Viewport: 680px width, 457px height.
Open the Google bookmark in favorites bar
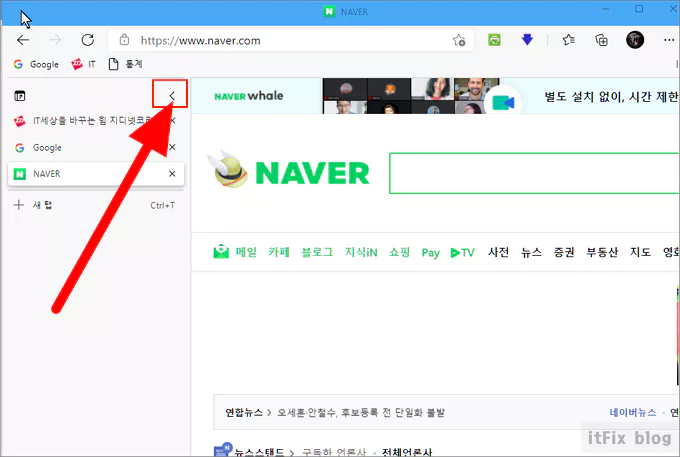click(36, 64)
